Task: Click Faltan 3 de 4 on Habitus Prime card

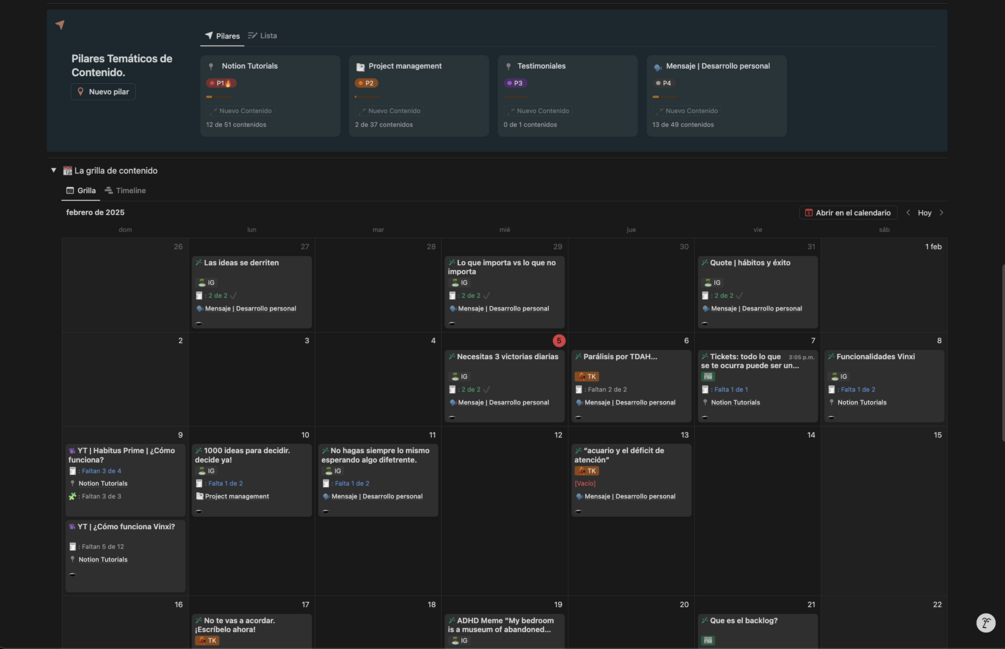Action: 96,471
